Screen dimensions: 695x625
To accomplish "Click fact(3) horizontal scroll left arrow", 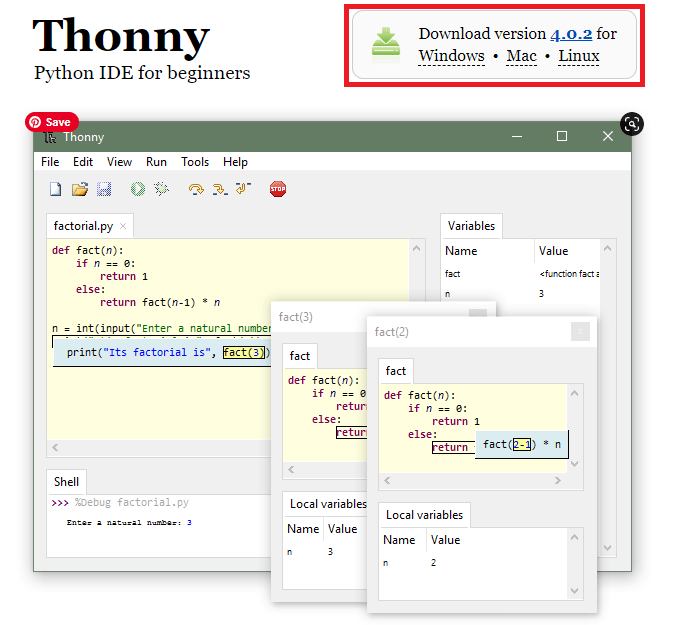I will tap(291, 469).
